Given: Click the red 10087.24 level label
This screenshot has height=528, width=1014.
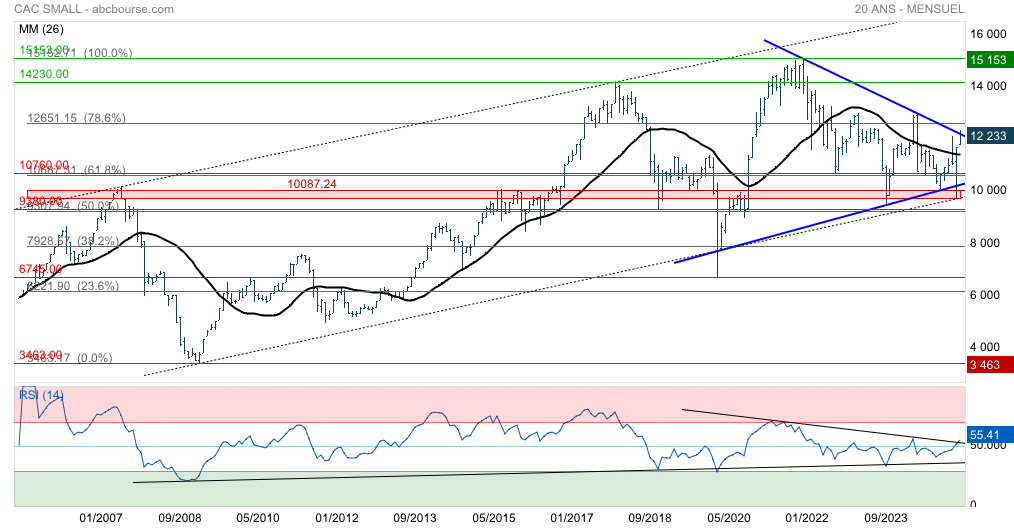Looking at the screenshot, I should point(312,184).
